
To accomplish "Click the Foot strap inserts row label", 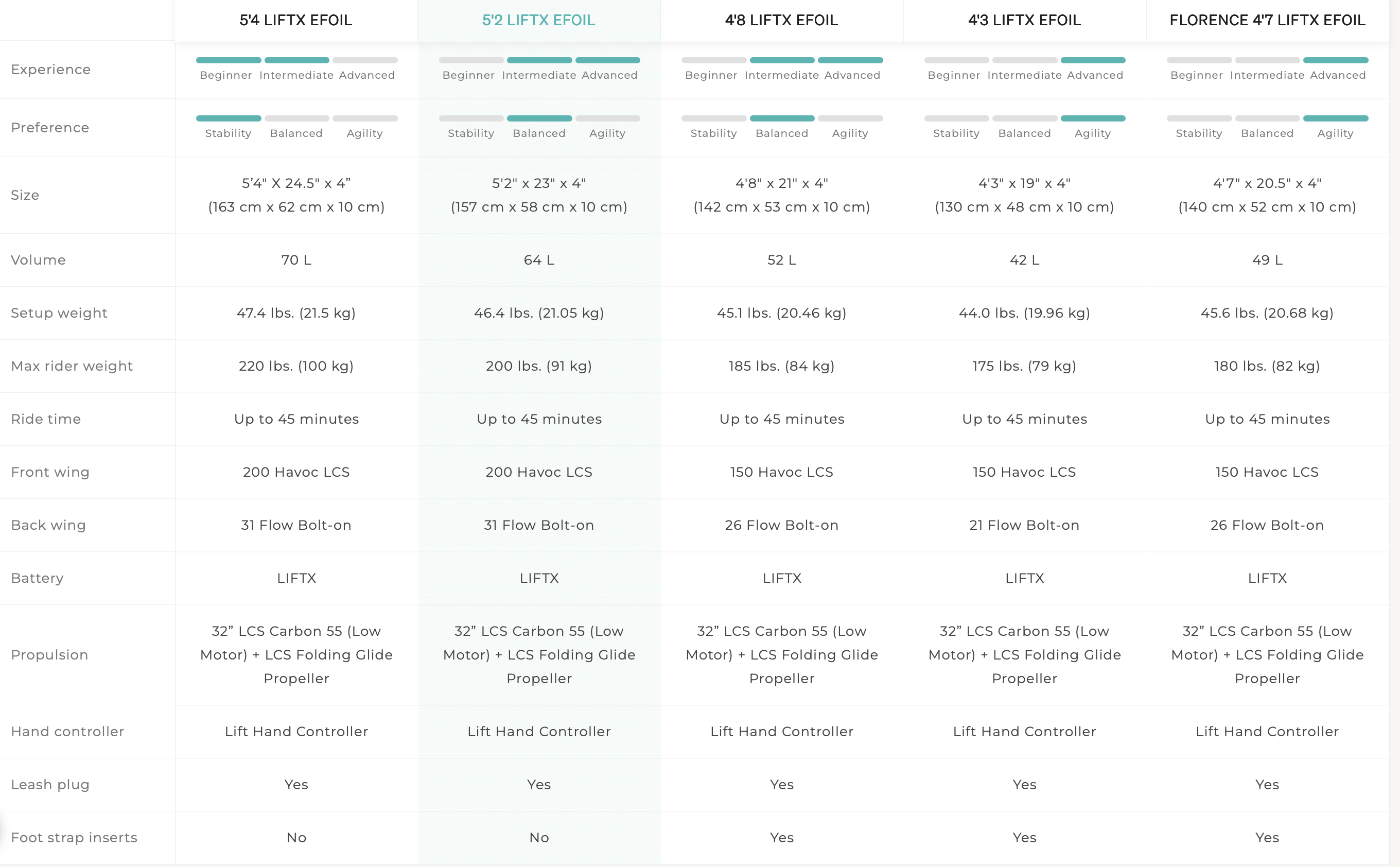I will click(x=74, y=837).
